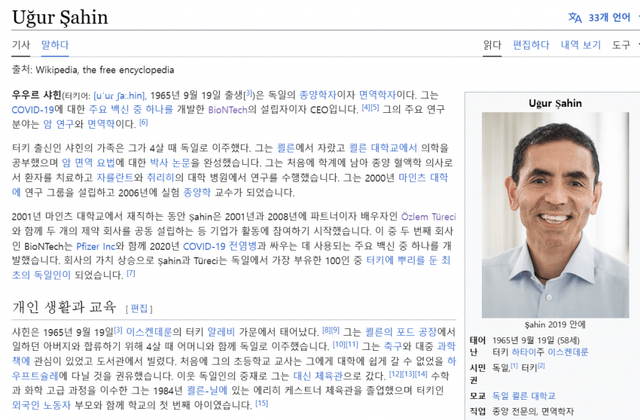Open the Özlem Türeci link
Viewport: 640px width, 420px height.
(428, 216)
